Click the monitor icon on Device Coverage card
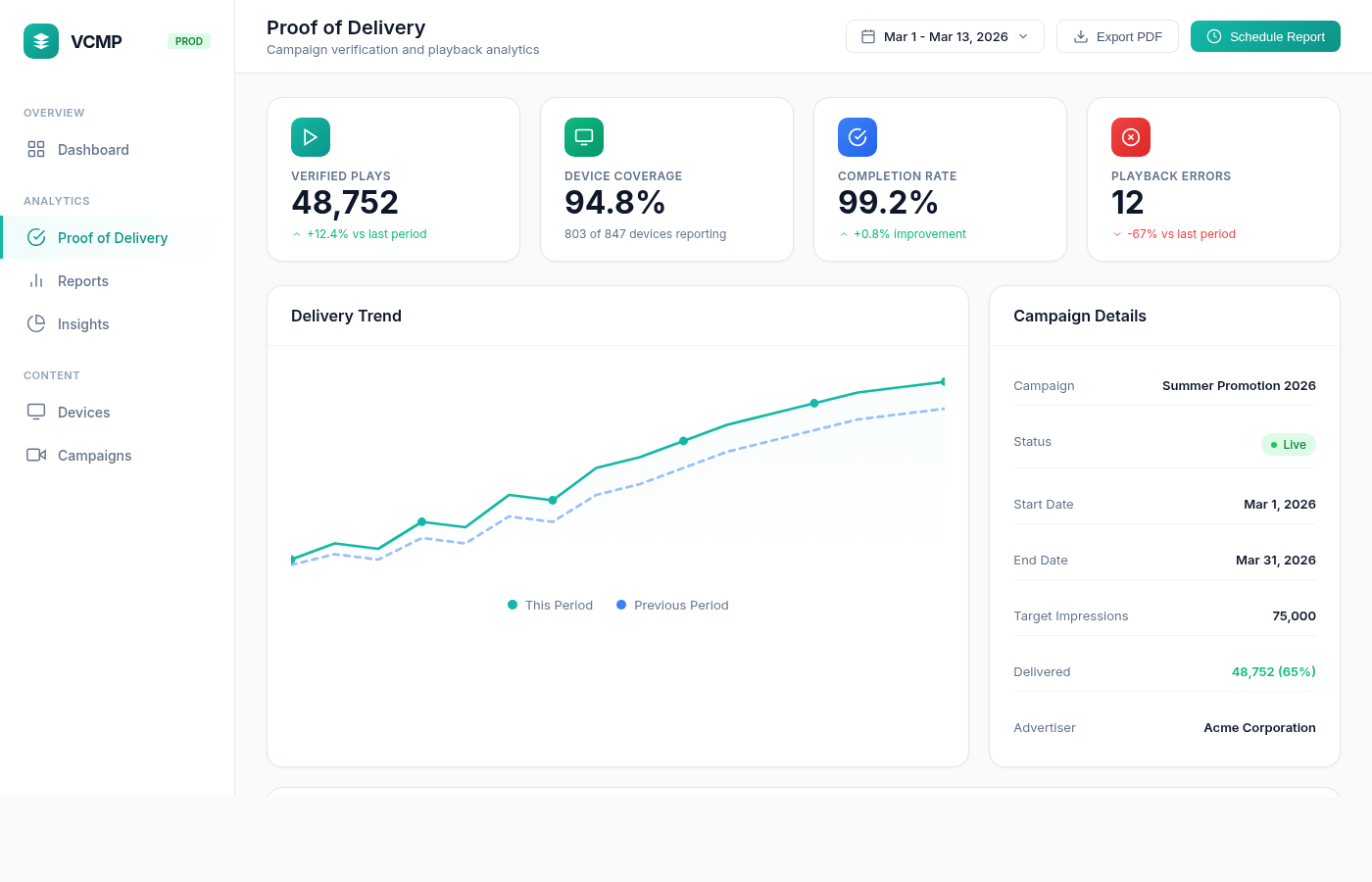The image size is (1372, 882). coord(584,137)
